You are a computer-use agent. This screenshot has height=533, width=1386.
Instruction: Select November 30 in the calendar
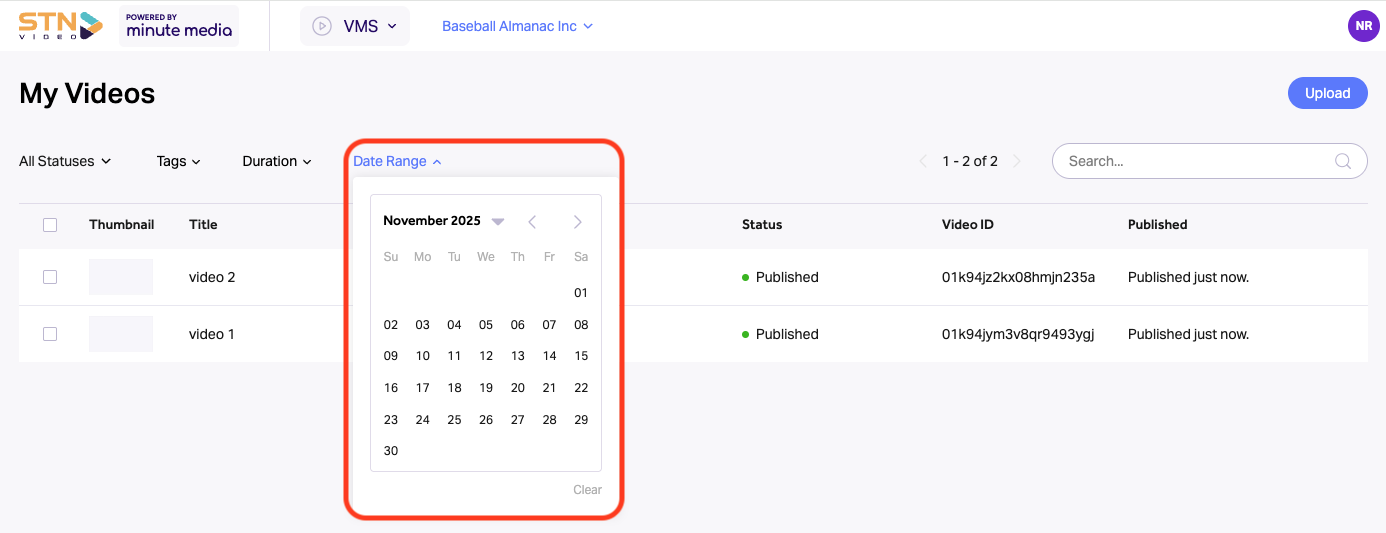pos(391,451)
